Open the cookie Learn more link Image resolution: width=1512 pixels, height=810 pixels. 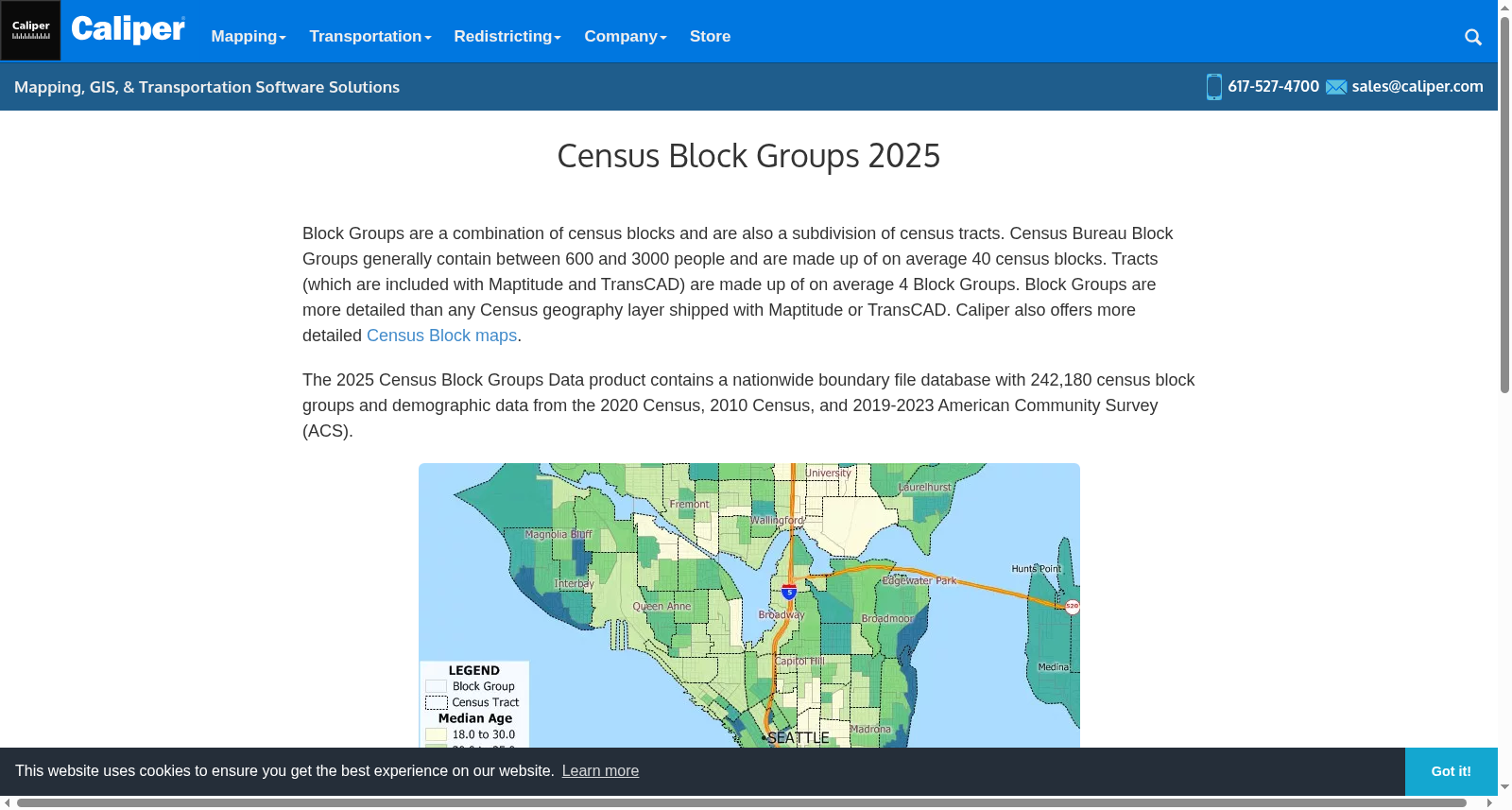[x=600, y=771]
